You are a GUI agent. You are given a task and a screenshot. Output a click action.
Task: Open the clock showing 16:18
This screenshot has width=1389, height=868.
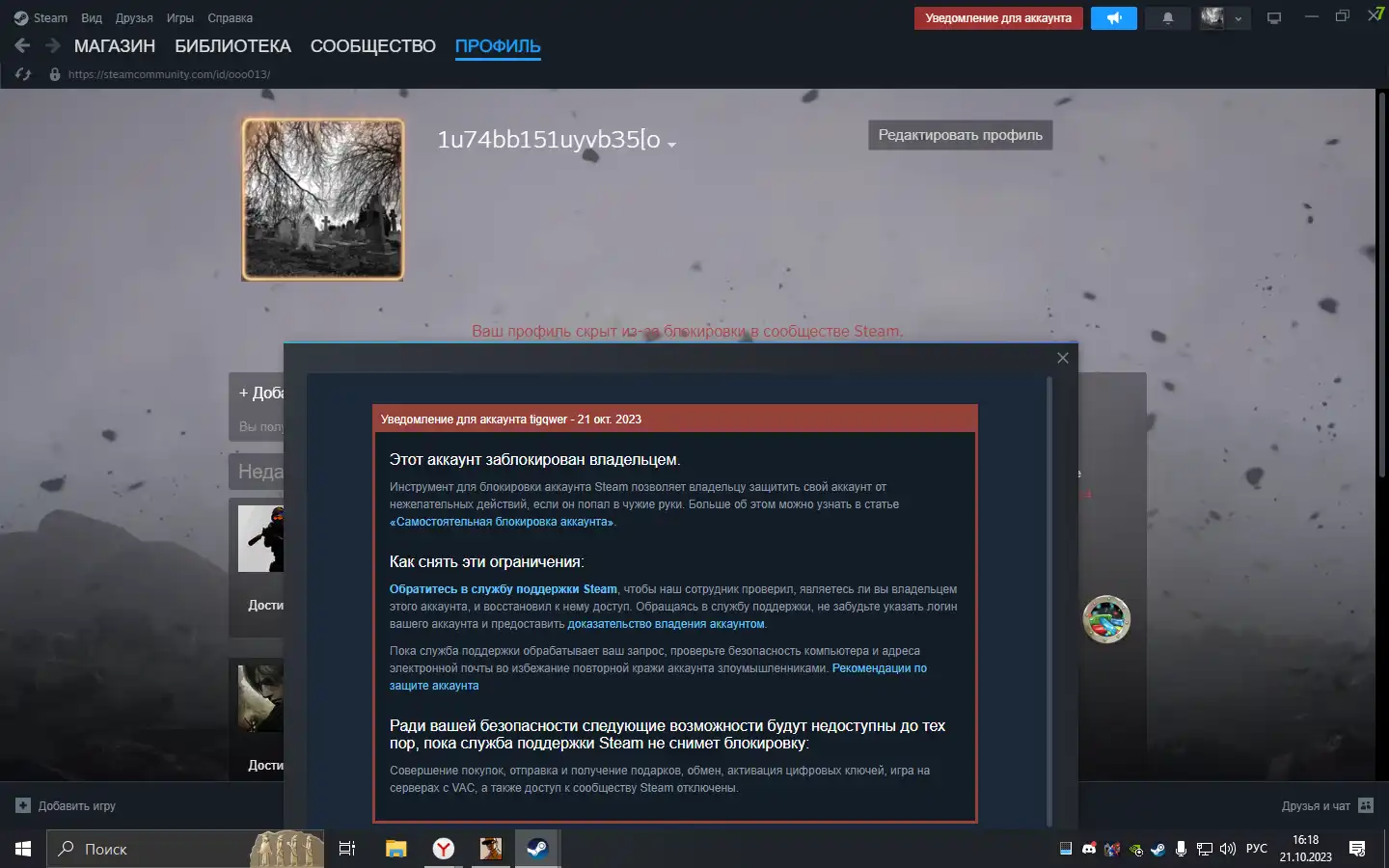coord(1306,849)
